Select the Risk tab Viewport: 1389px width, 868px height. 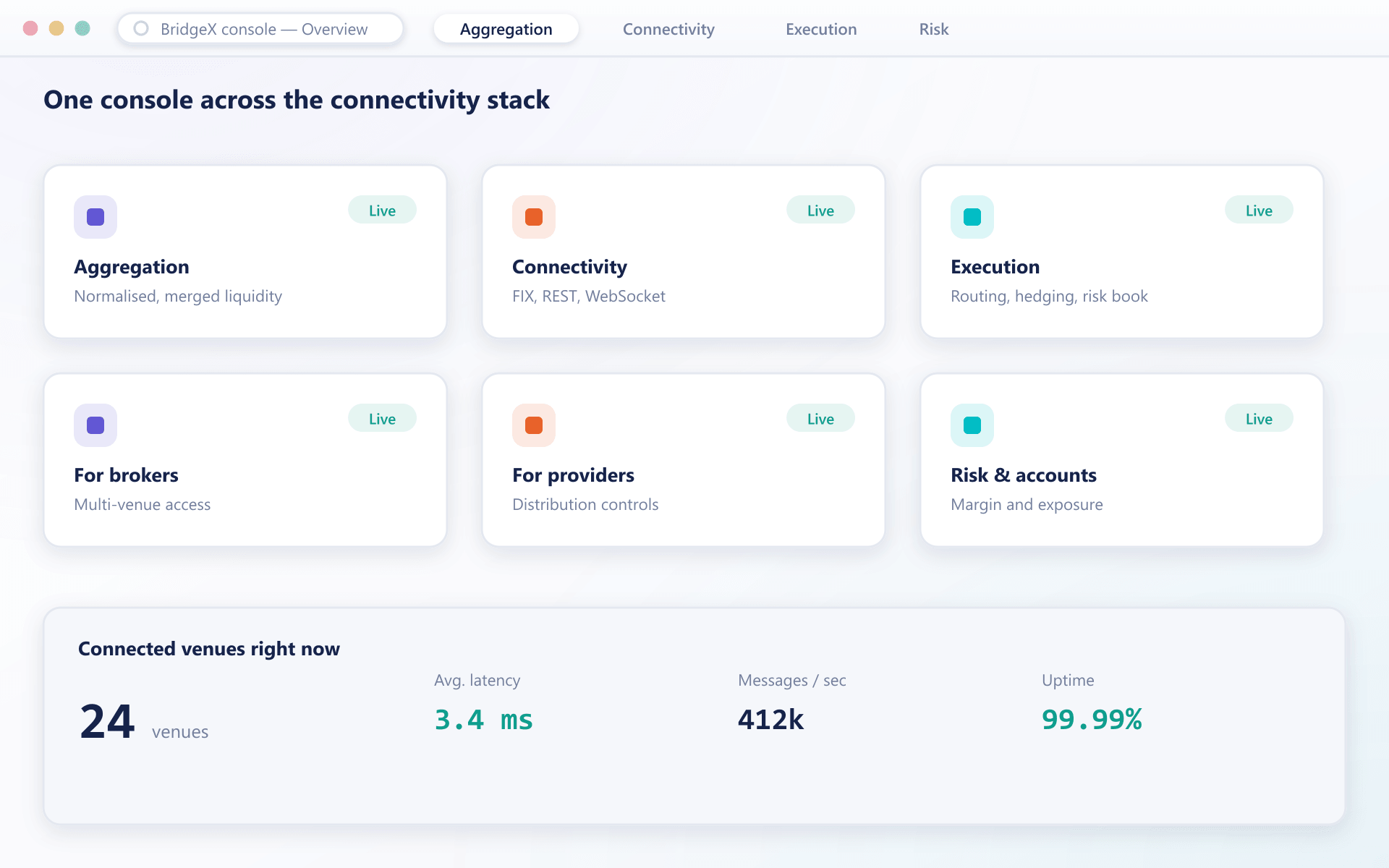point(934,29)
